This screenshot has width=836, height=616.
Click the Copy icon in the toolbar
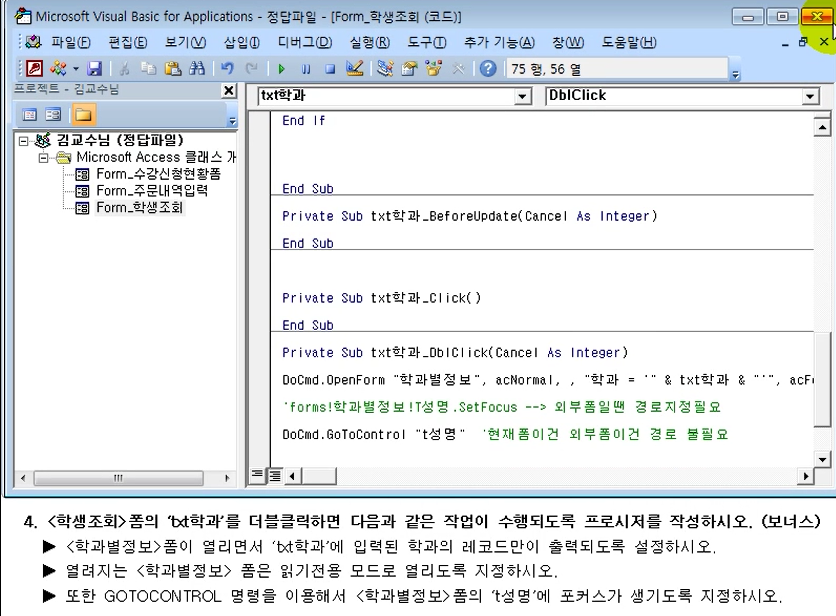pyautogui.click(x=148, y=68)
